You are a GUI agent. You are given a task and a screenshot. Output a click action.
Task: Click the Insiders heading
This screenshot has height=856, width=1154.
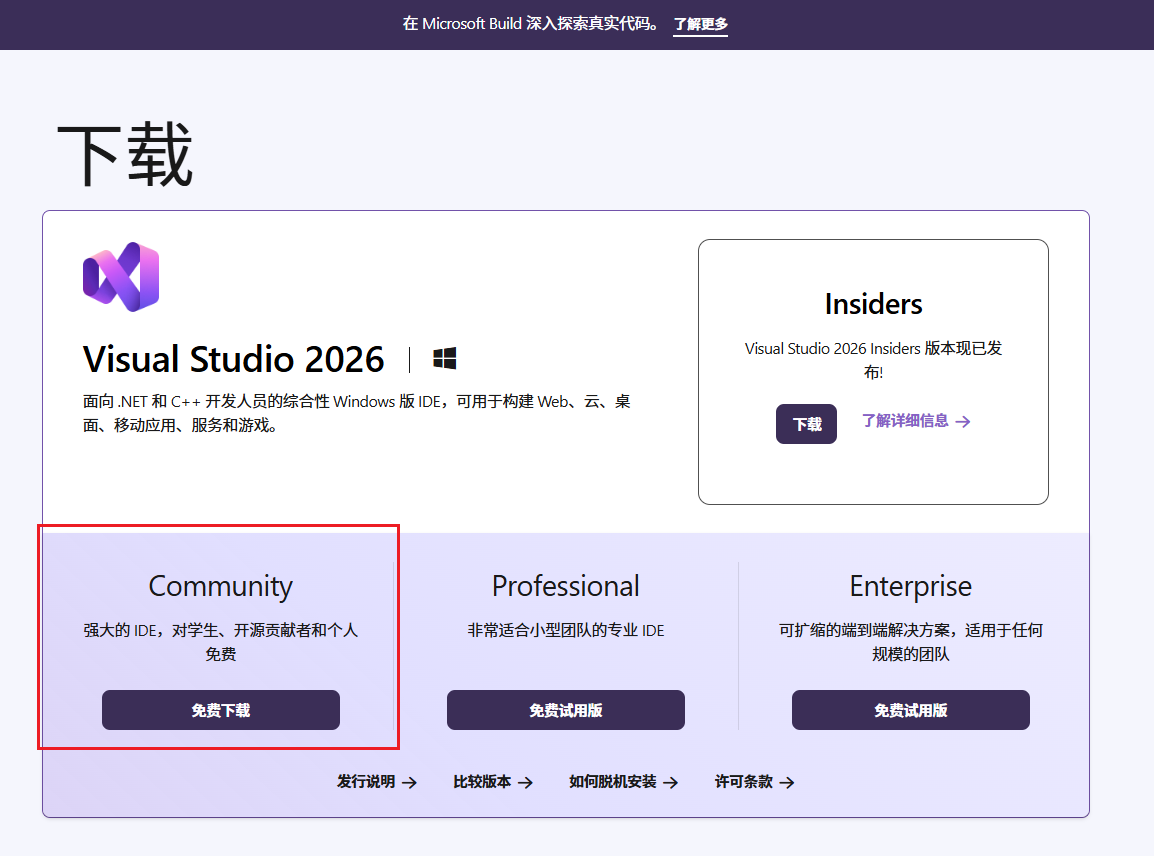click(874, 304)
